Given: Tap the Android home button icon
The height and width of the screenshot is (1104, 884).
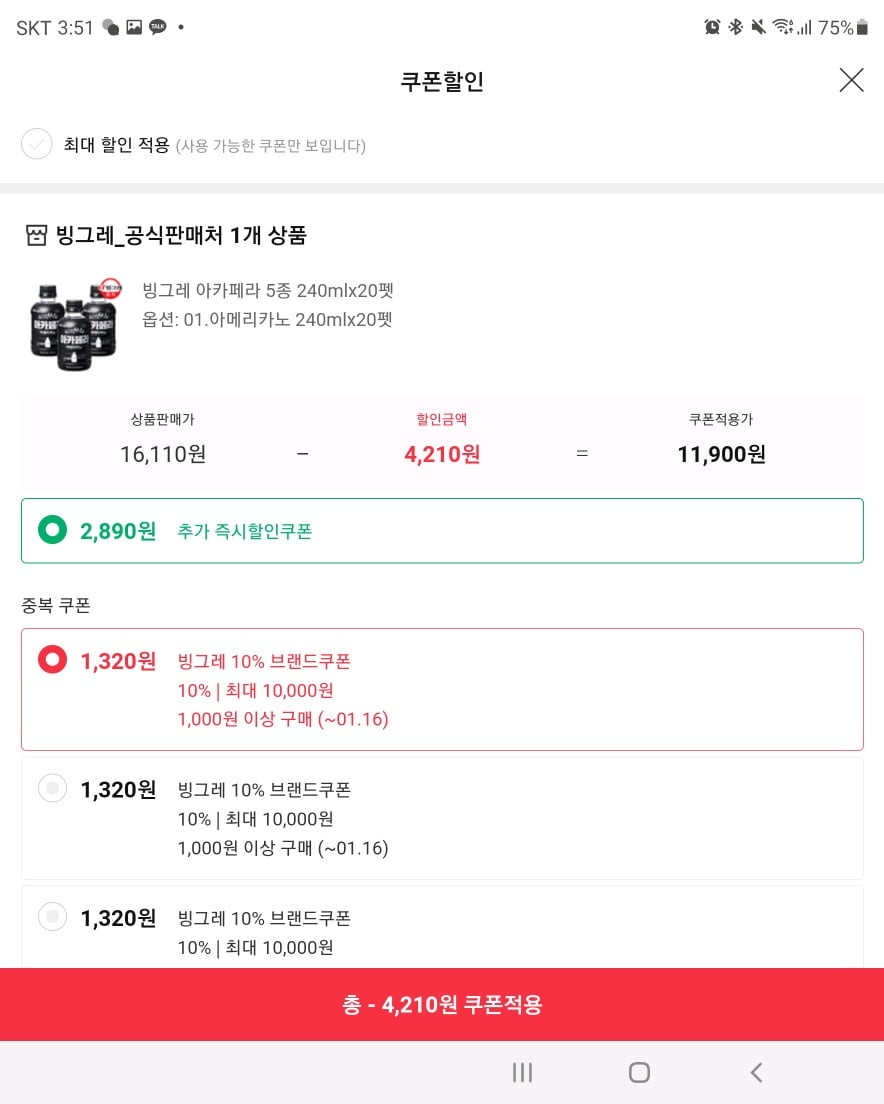Looking at the screenshot, I should tap(639, 1072).
